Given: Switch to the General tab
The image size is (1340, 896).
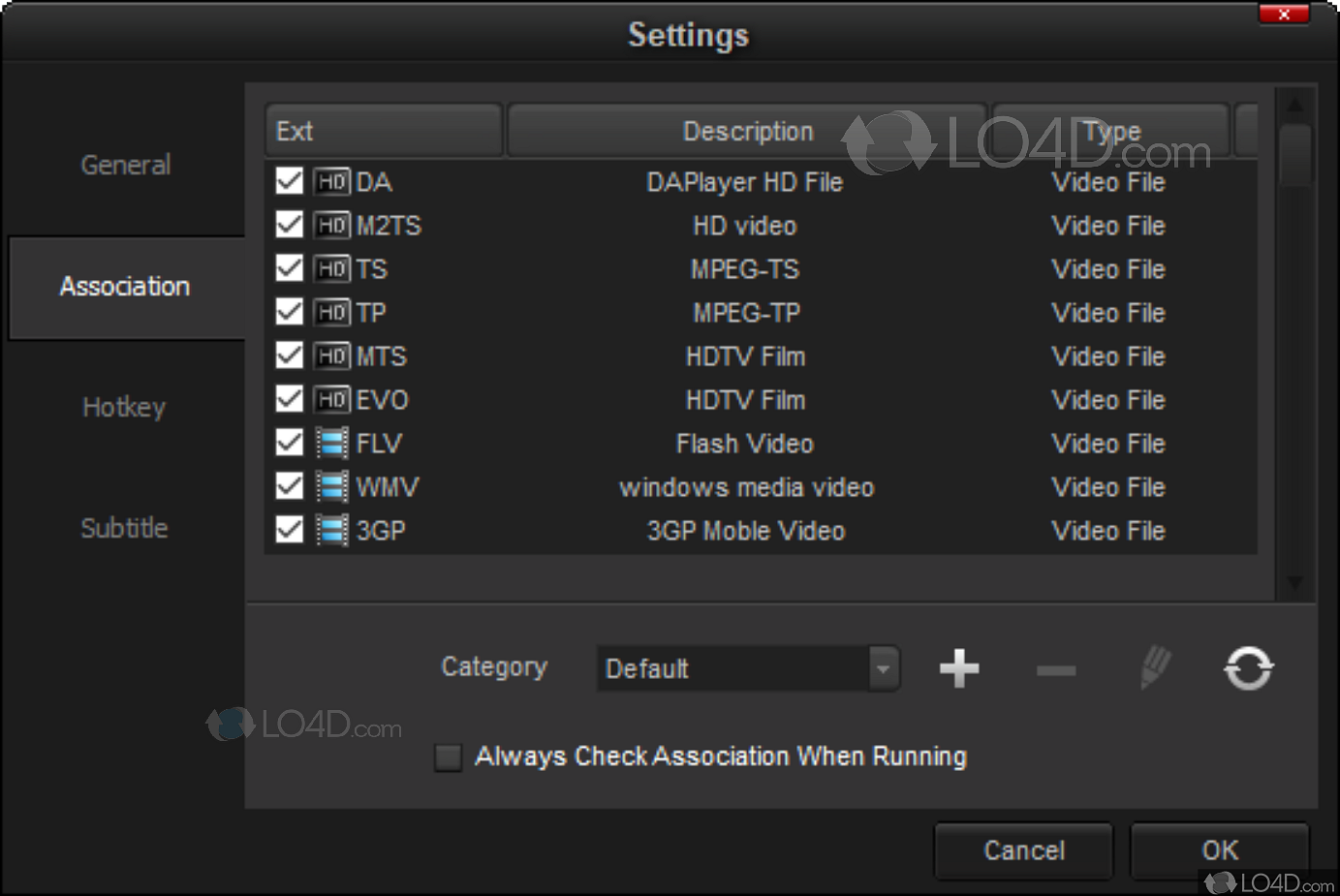Looking at the screenshot, I should (x=126, y=166).
